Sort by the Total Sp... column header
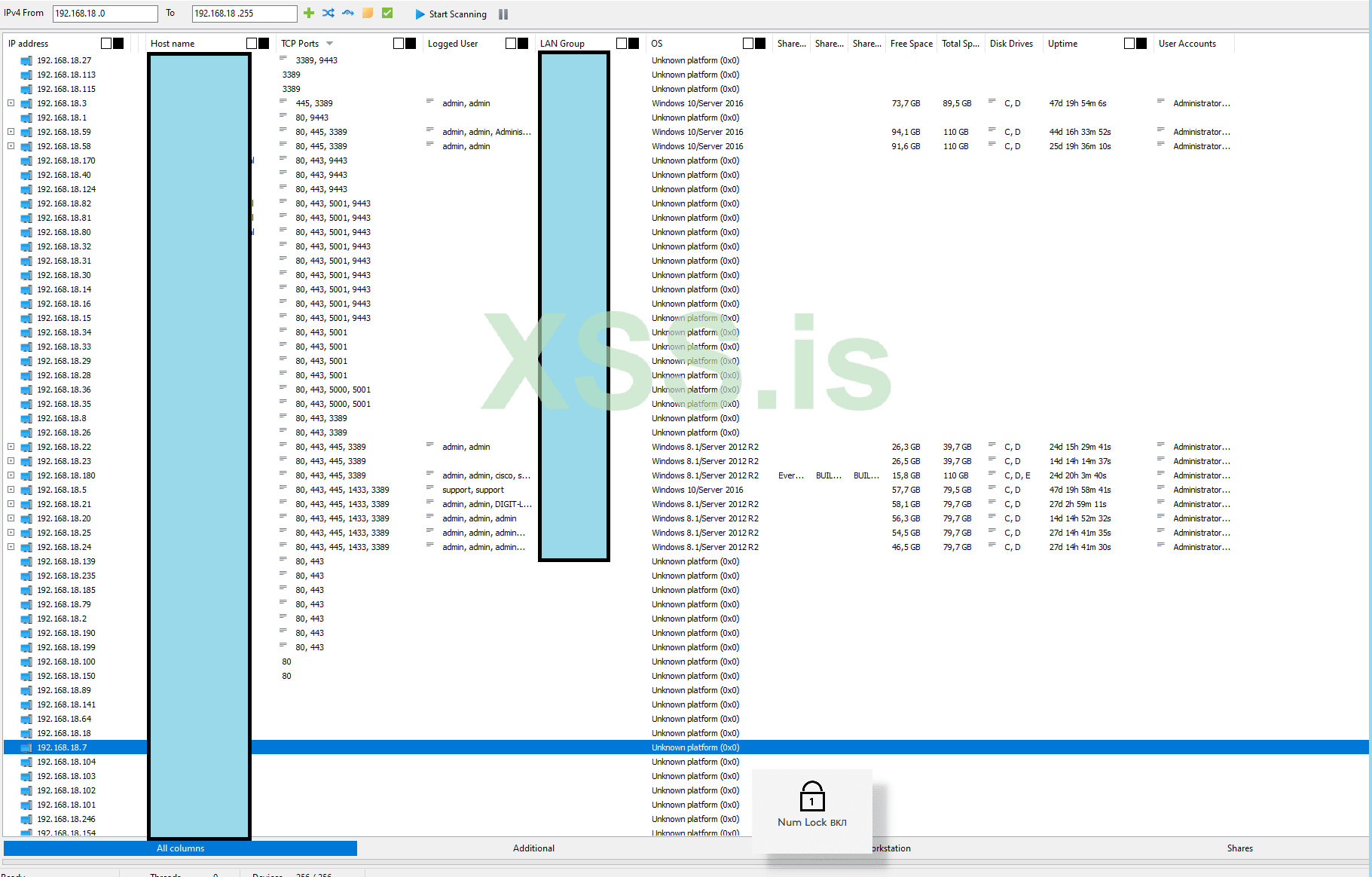The height and width of the screenshot is (877, 1372). [x=961, y=44]
